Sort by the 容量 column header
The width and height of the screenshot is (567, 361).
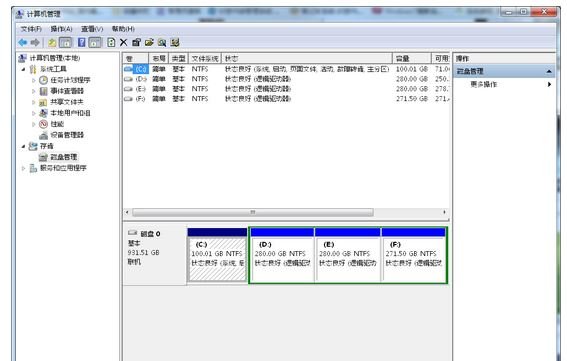click(412, 59)
